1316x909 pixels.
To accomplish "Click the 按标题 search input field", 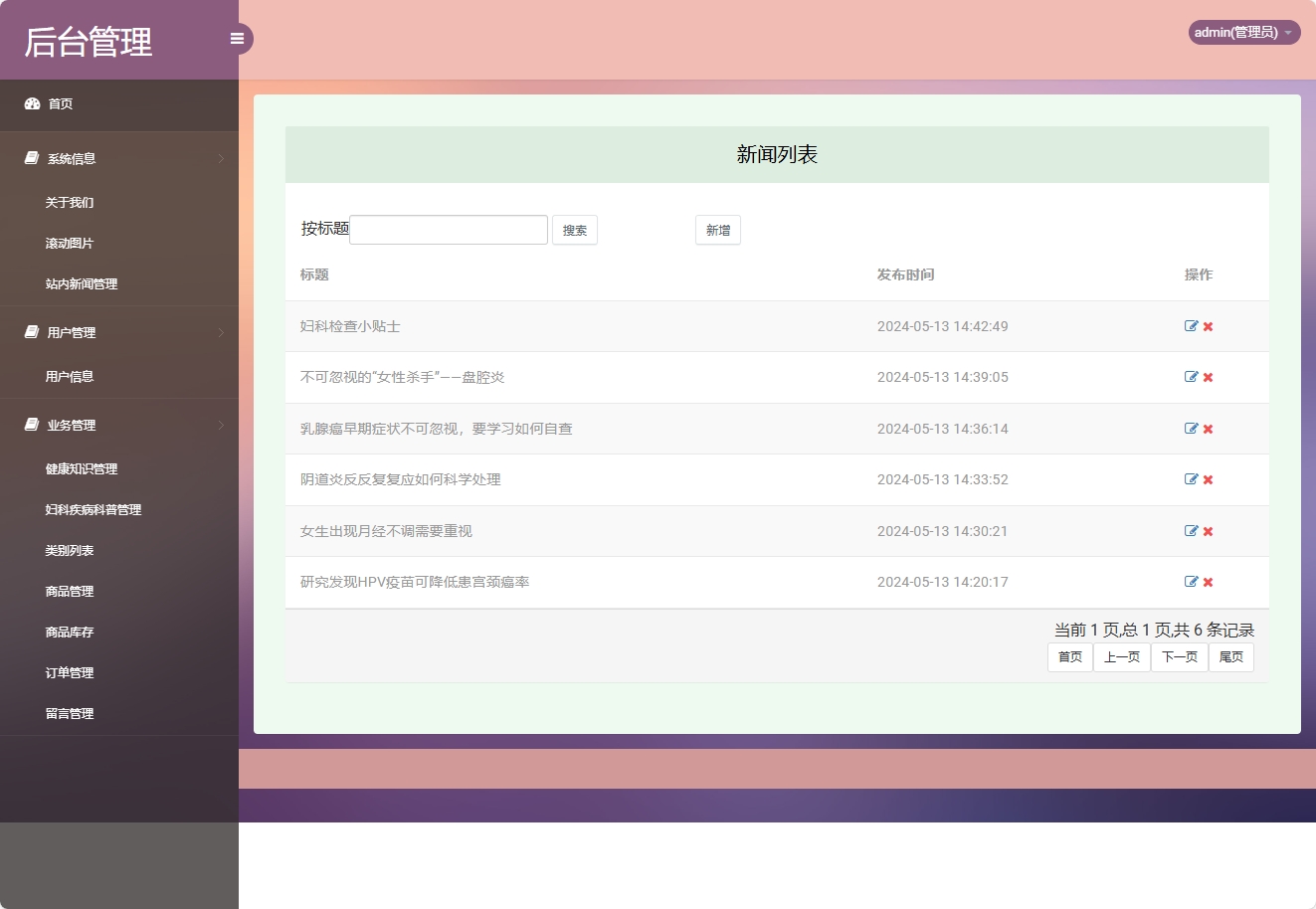I will coord(448,230).
